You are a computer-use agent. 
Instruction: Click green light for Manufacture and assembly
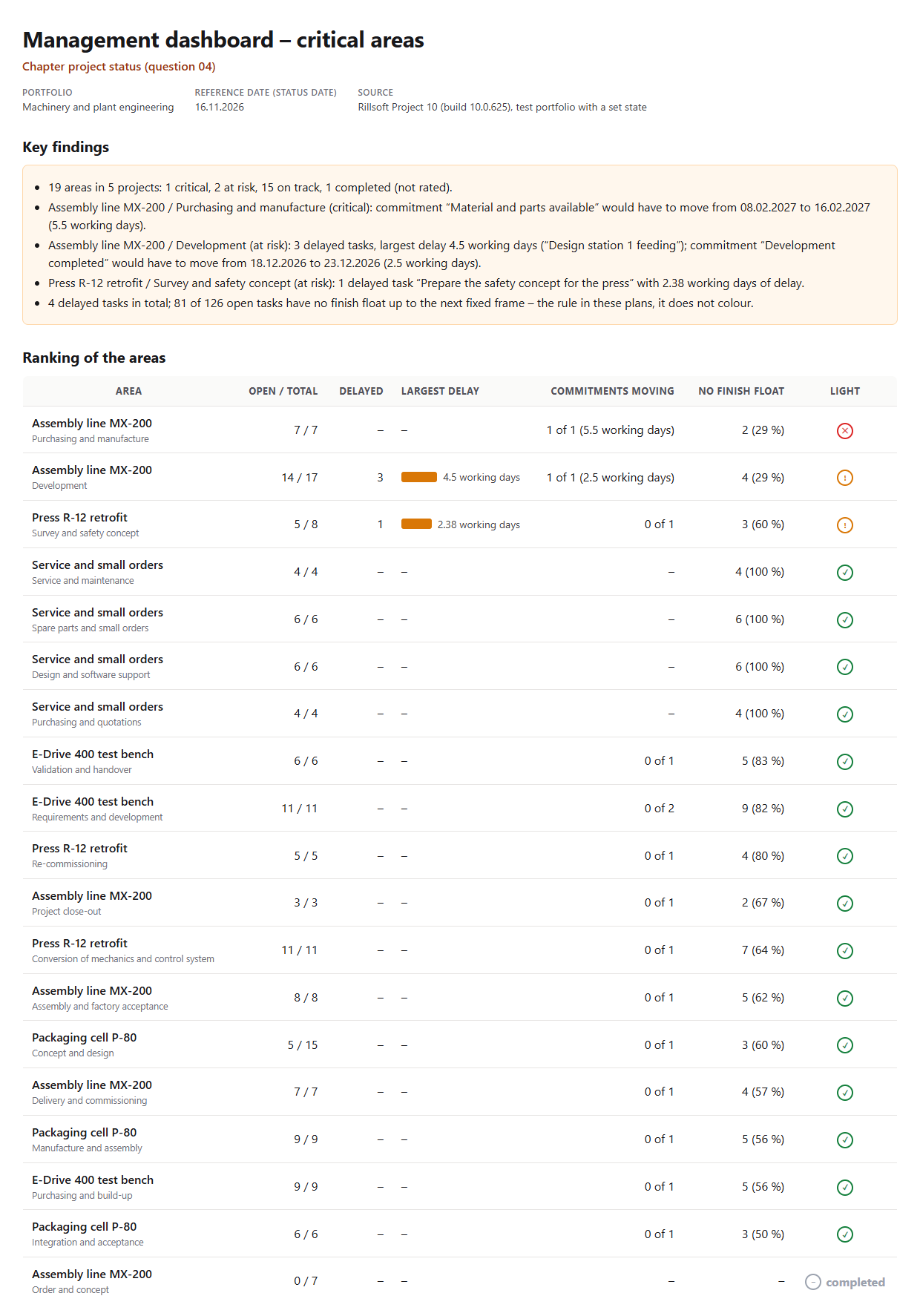(x=844, y=1140)
